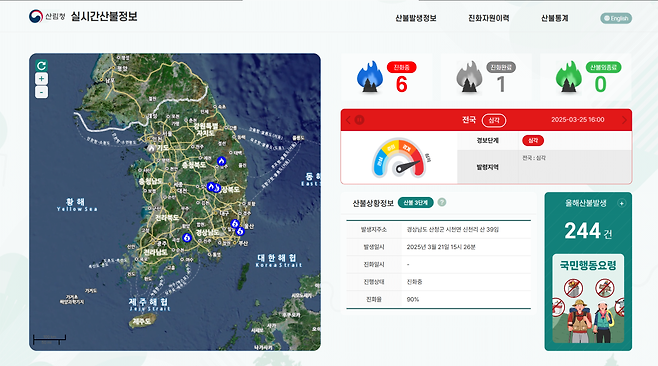Click the 충청남도 label on the map
The height and width of the screenshot is (366, 658).
click(151, 181)
